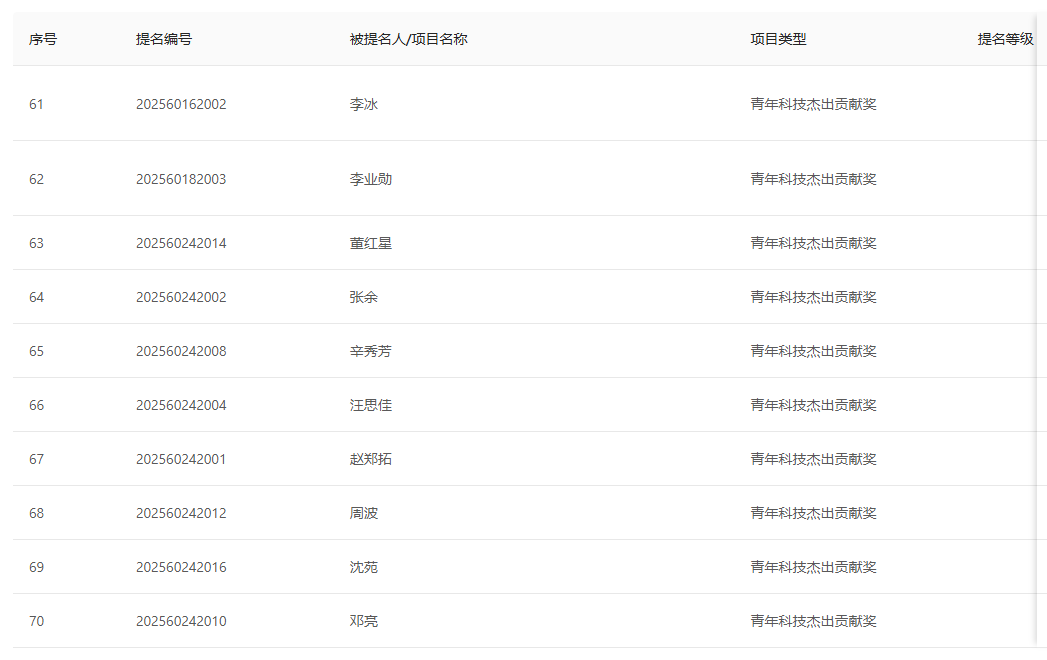
Task: Select nominee name 张余
Action: (364, 297)
